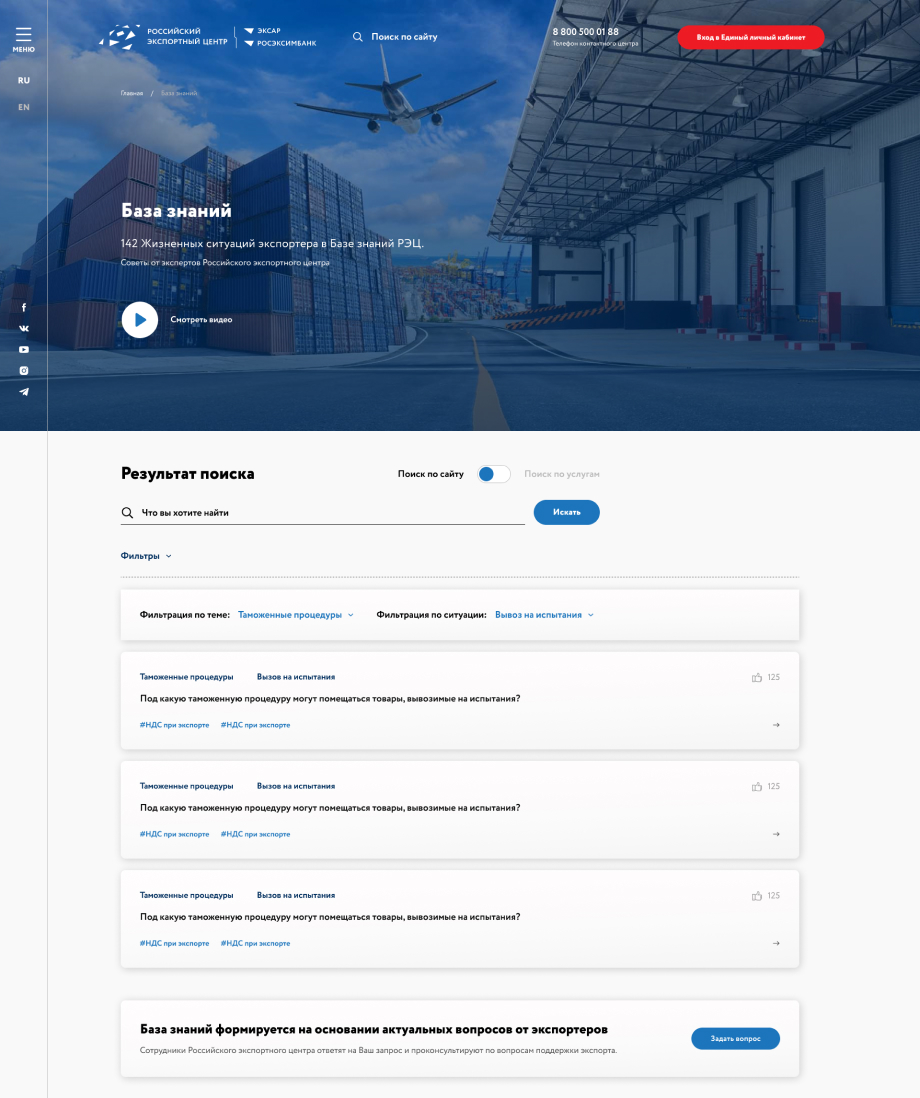Click the red 'Вход в Единый личный кабинет' button
This screenshot has width=920, height=1098.
point(751,37)
